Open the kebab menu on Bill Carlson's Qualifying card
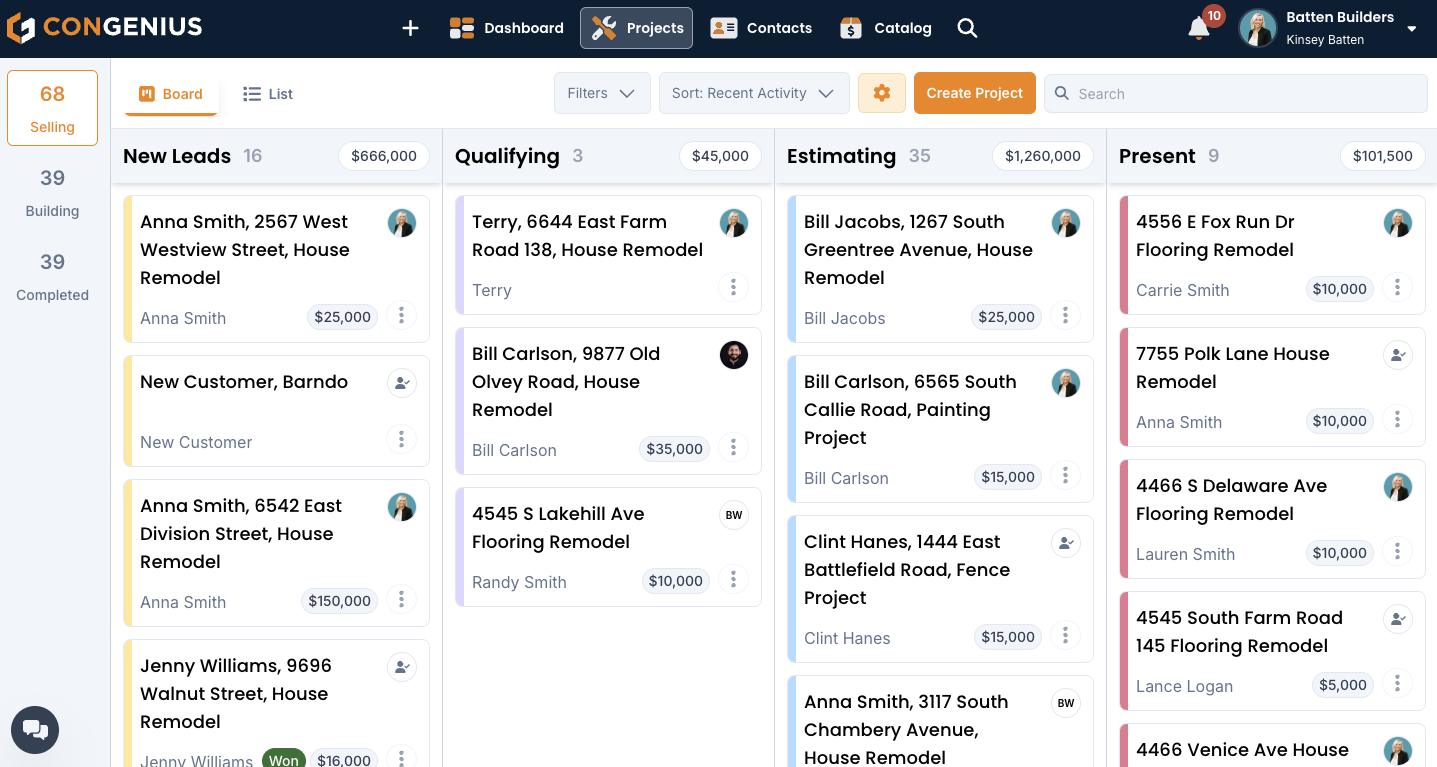Screen dimensions: 1437x767 (734, 447)
